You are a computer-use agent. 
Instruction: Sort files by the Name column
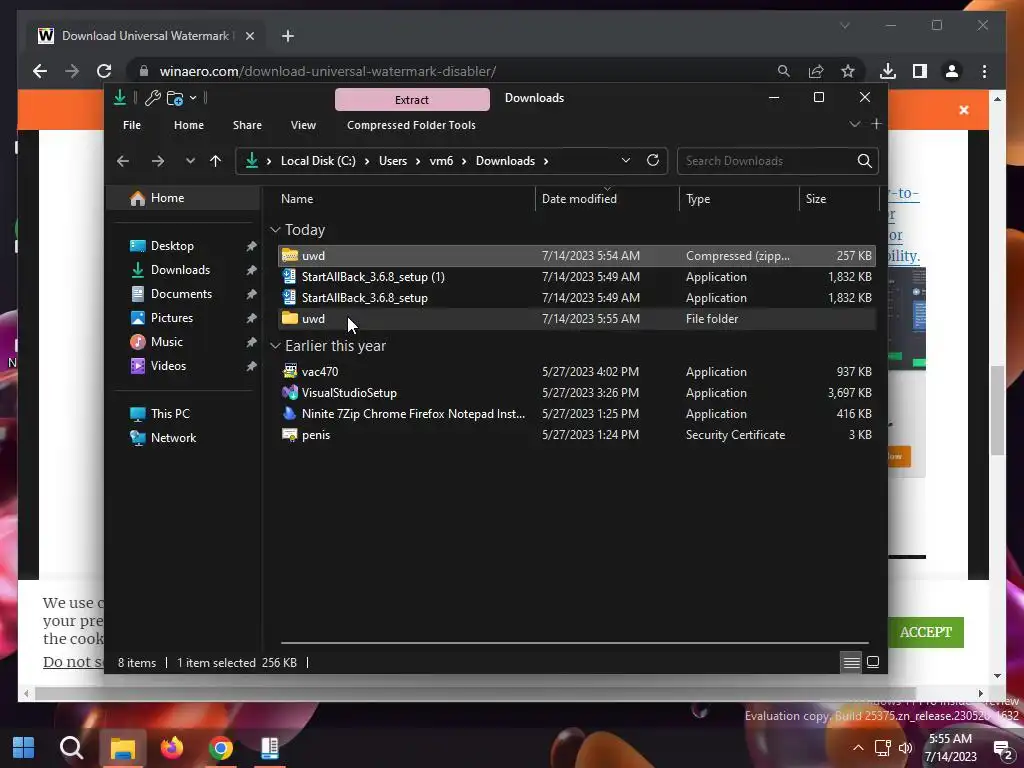[x=297, y=199]
